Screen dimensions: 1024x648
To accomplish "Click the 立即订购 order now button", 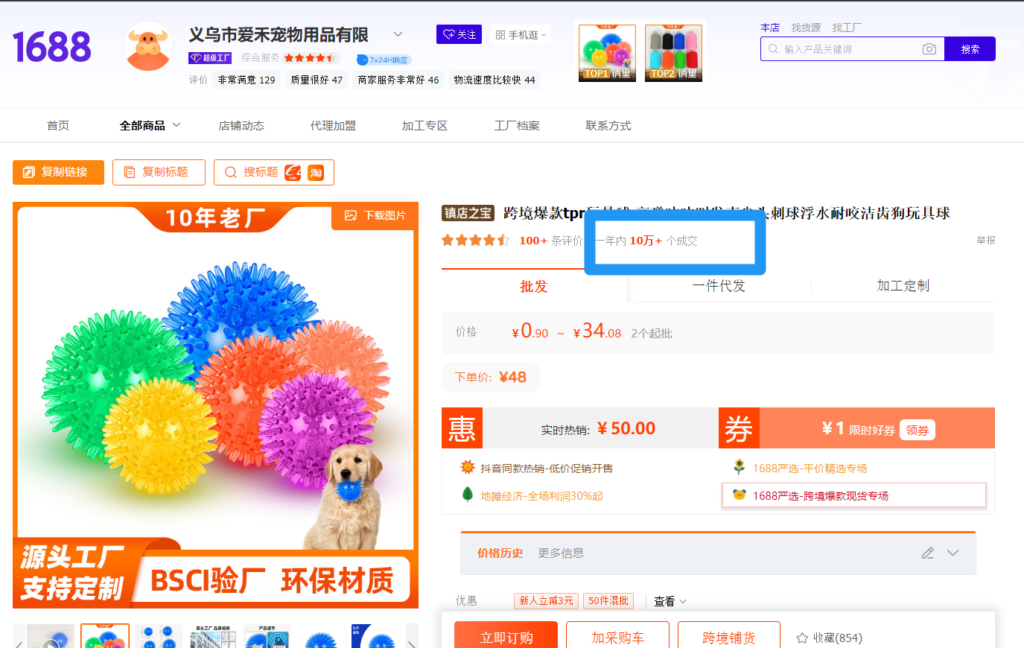I will (506, 637).
